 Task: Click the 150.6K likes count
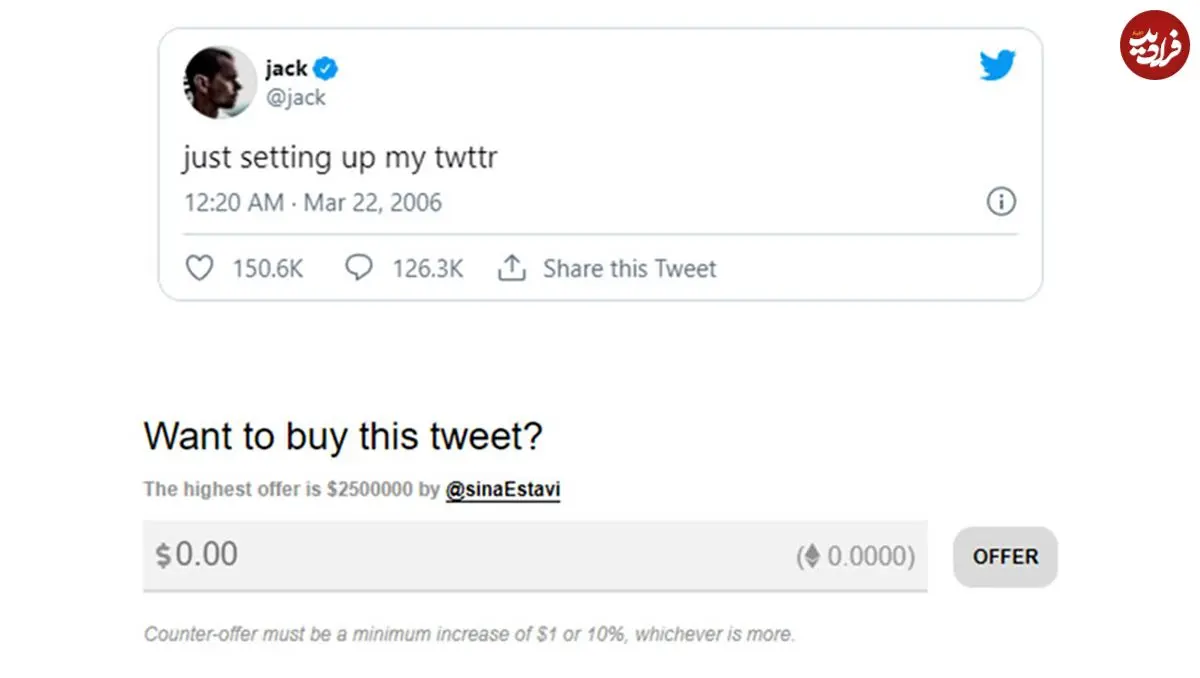[x=267, y=269]
